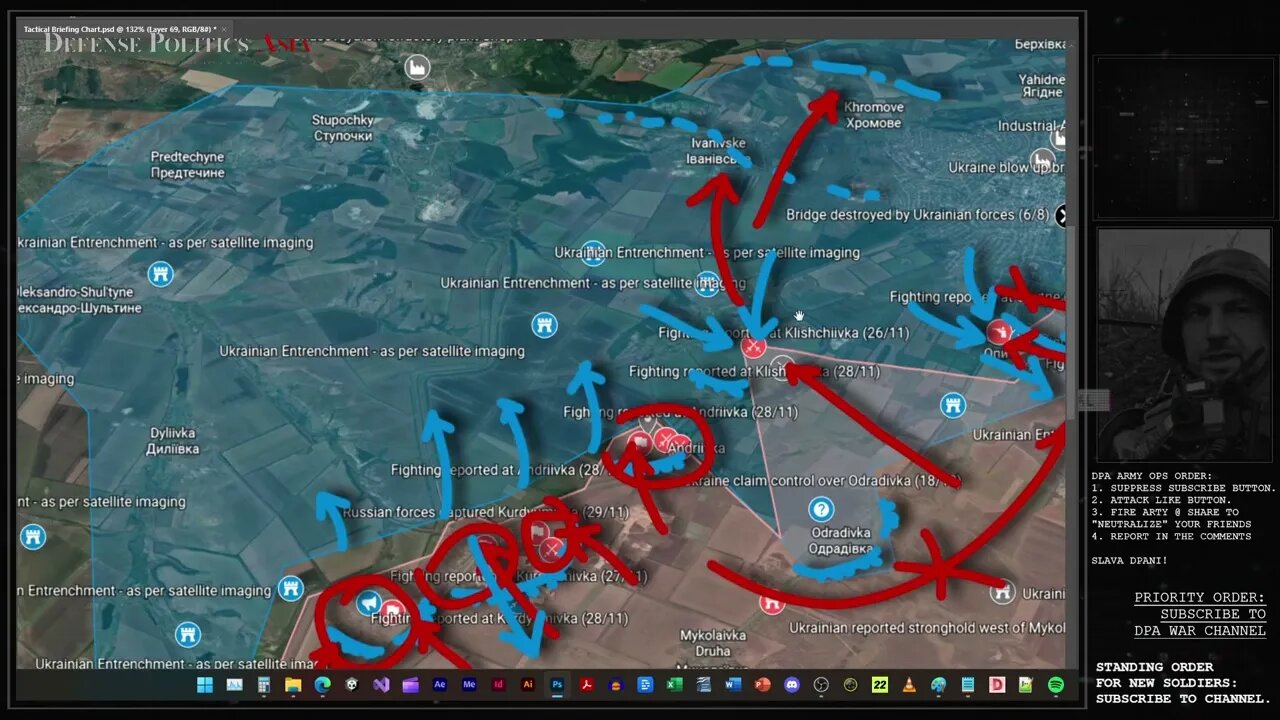This screenshot has height=720, width=1280.
Task: Open Adobe Acrobat from the taskbar
Action: pyautogui.click(x=587, y=685)
